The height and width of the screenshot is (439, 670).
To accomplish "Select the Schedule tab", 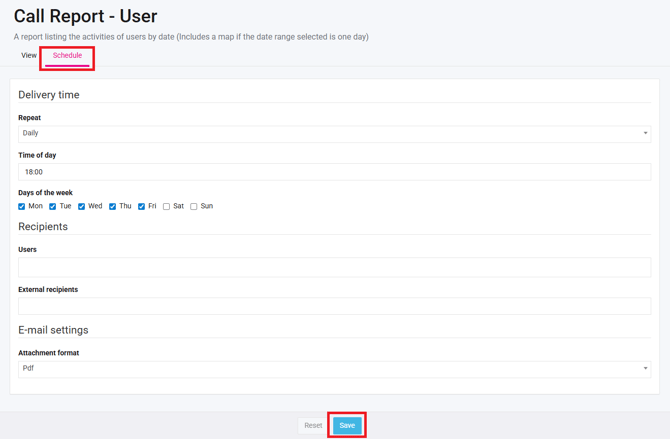I will [x=67, y=56].
